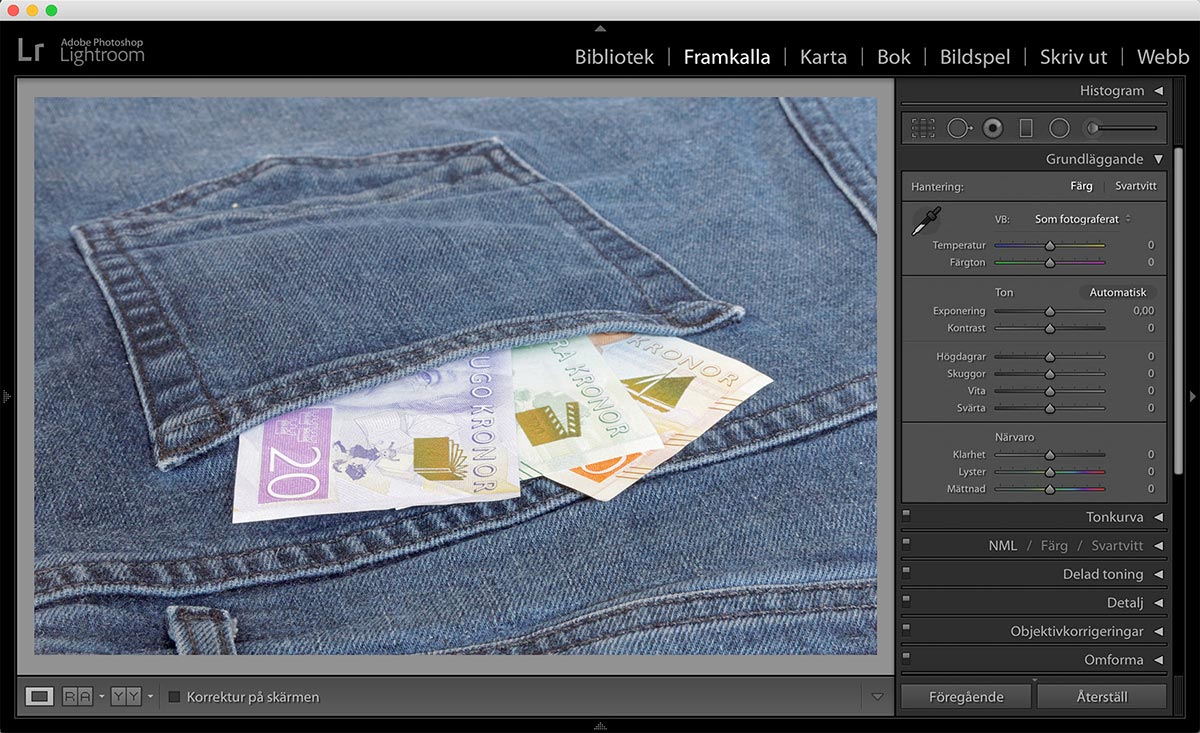
Task: Apply Automatisk tone adjustment
Action: point(1118,293)
